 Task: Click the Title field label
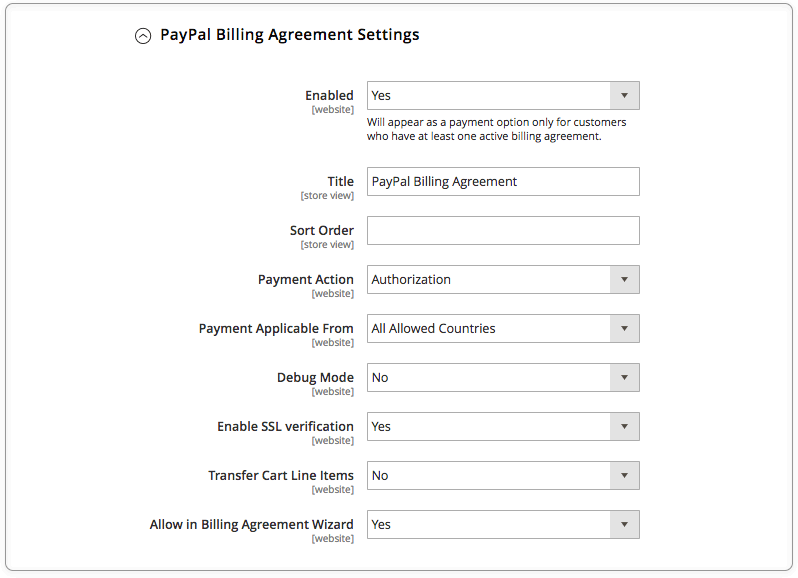[x=340, y=182]
